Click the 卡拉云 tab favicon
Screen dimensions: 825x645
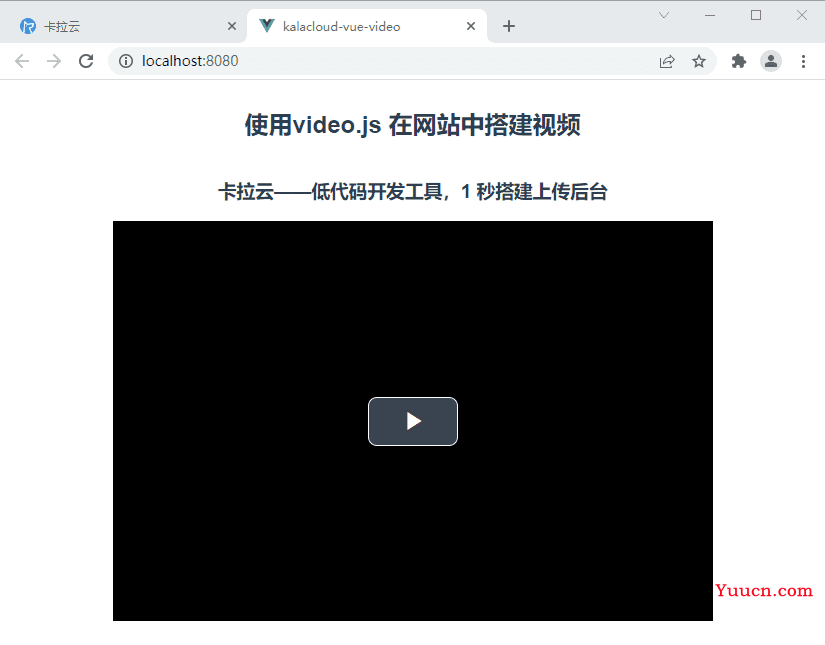pyautogui.click(x=27, y=26)
